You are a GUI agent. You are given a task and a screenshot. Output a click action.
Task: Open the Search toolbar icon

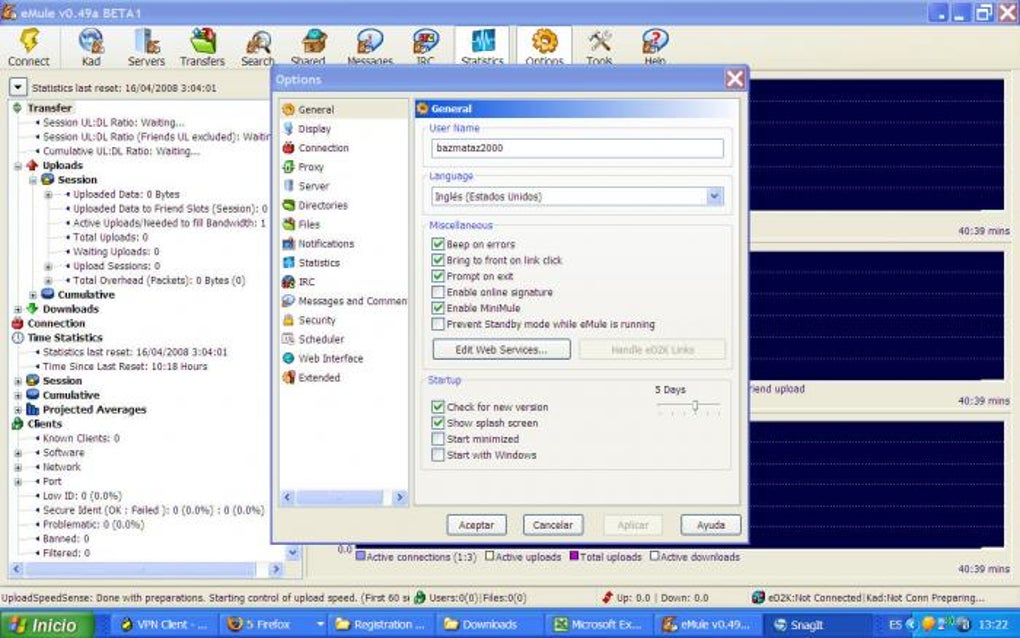(258, 42)
